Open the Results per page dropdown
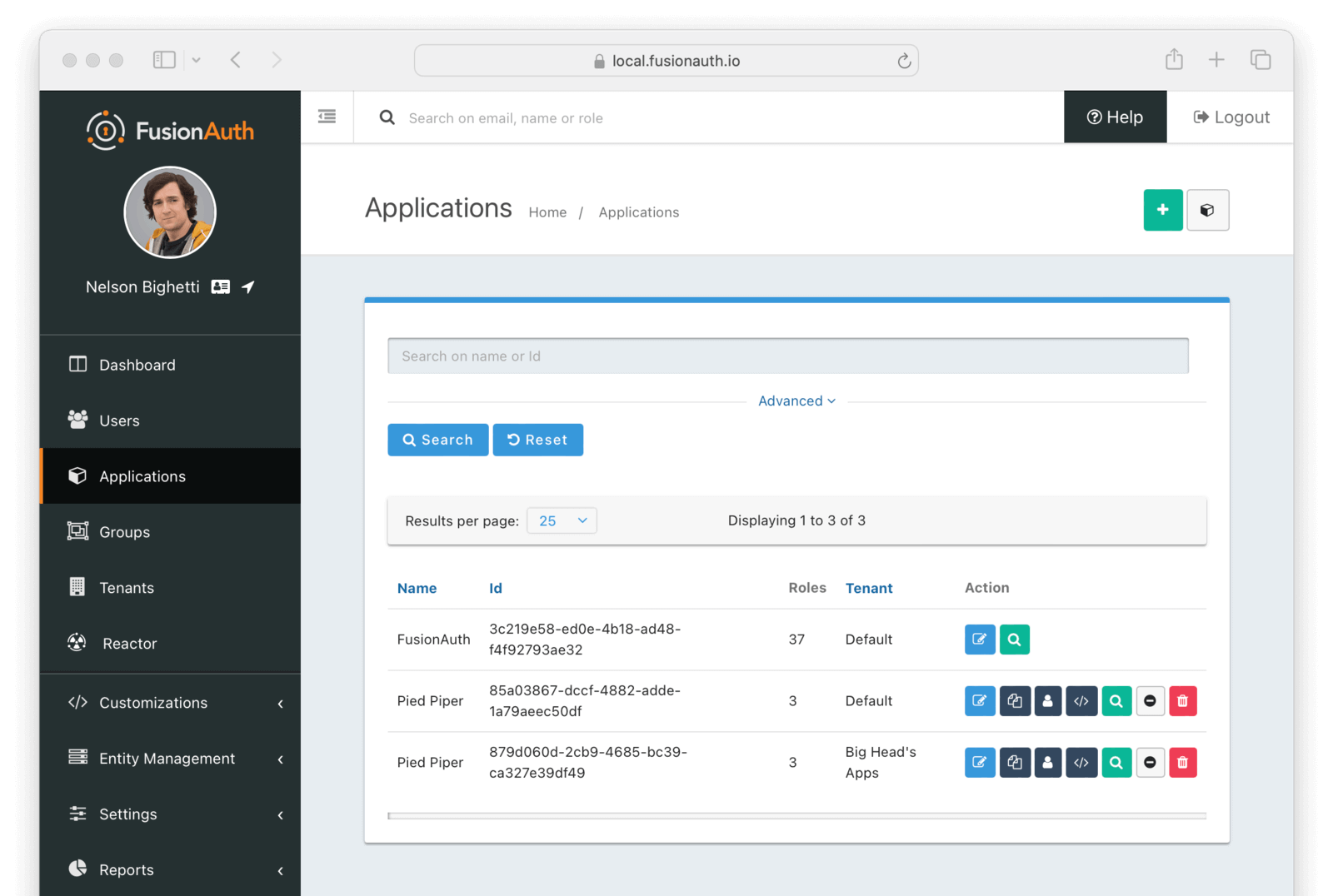The width and height of the screenshot is (1333, 896). 562,520
